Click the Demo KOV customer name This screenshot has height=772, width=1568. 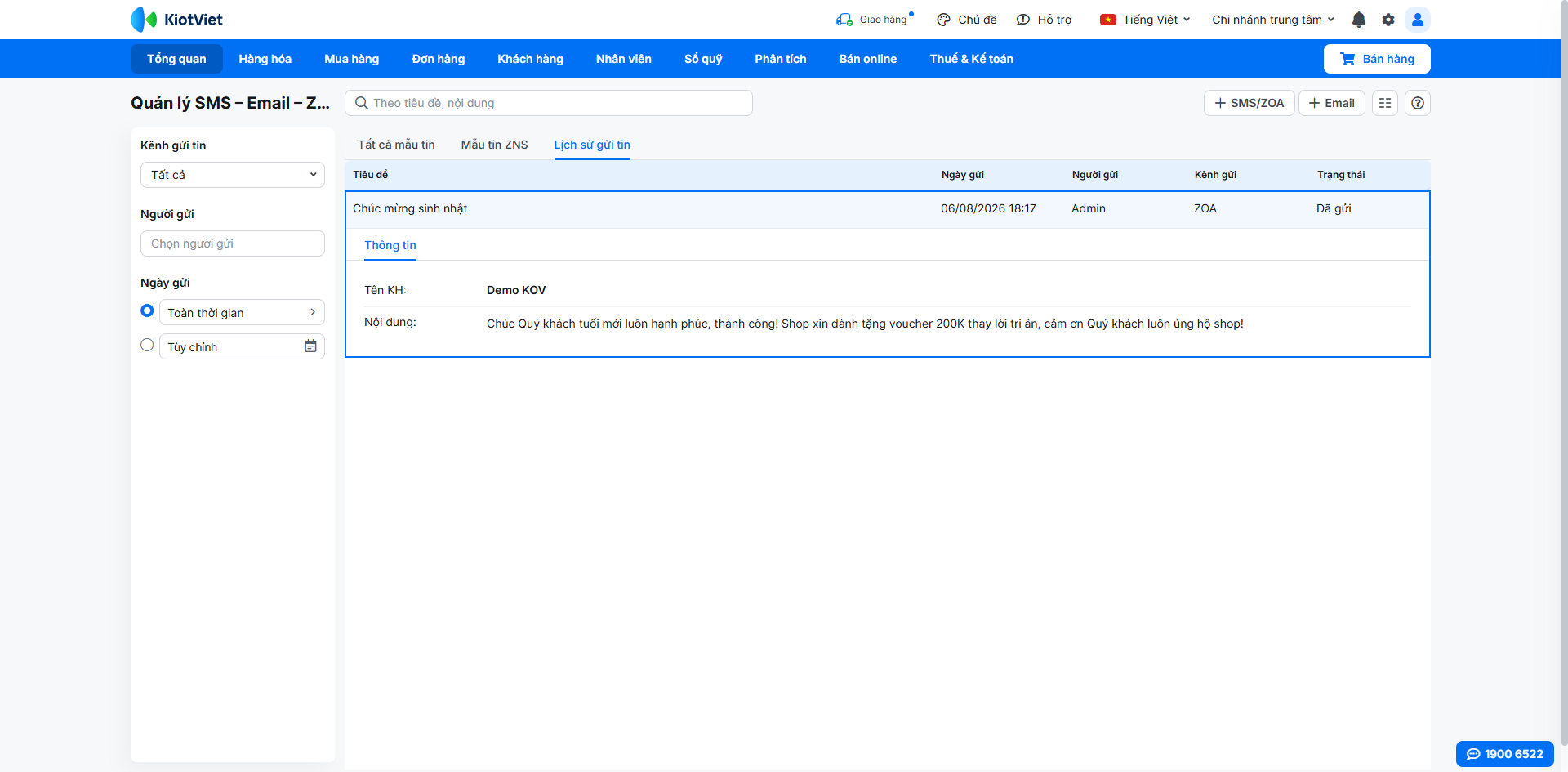[516, 290]
